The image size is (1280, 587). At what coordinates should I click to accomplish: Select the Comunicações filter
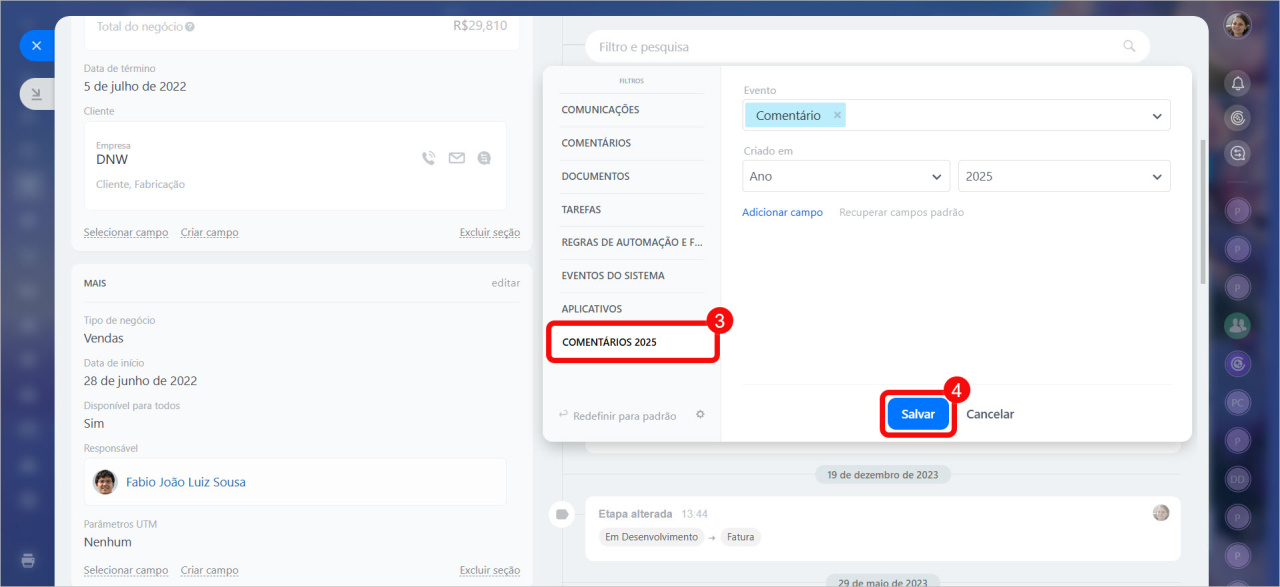[600, 110]
